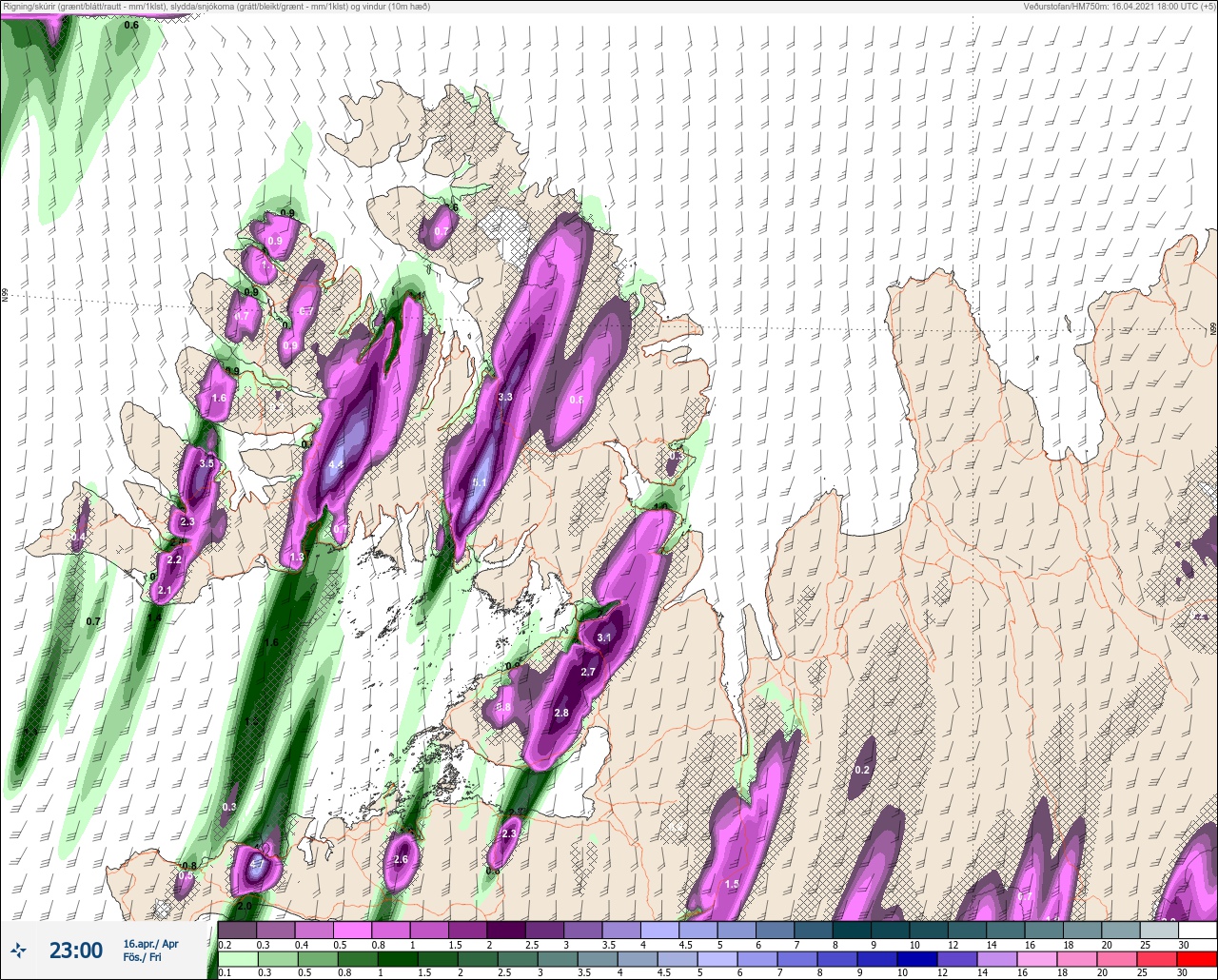
Task: Click the 2.8 precipitation value on the map
Action: (x=560, y=713)
